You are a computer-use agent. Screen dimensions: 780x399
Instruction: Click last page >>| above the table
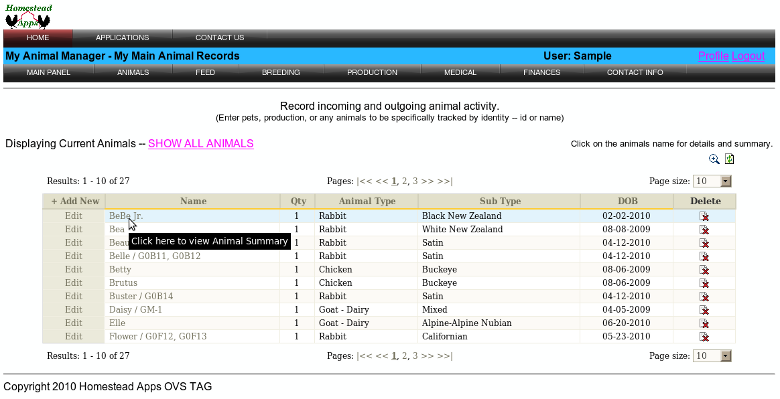(445, 181)
